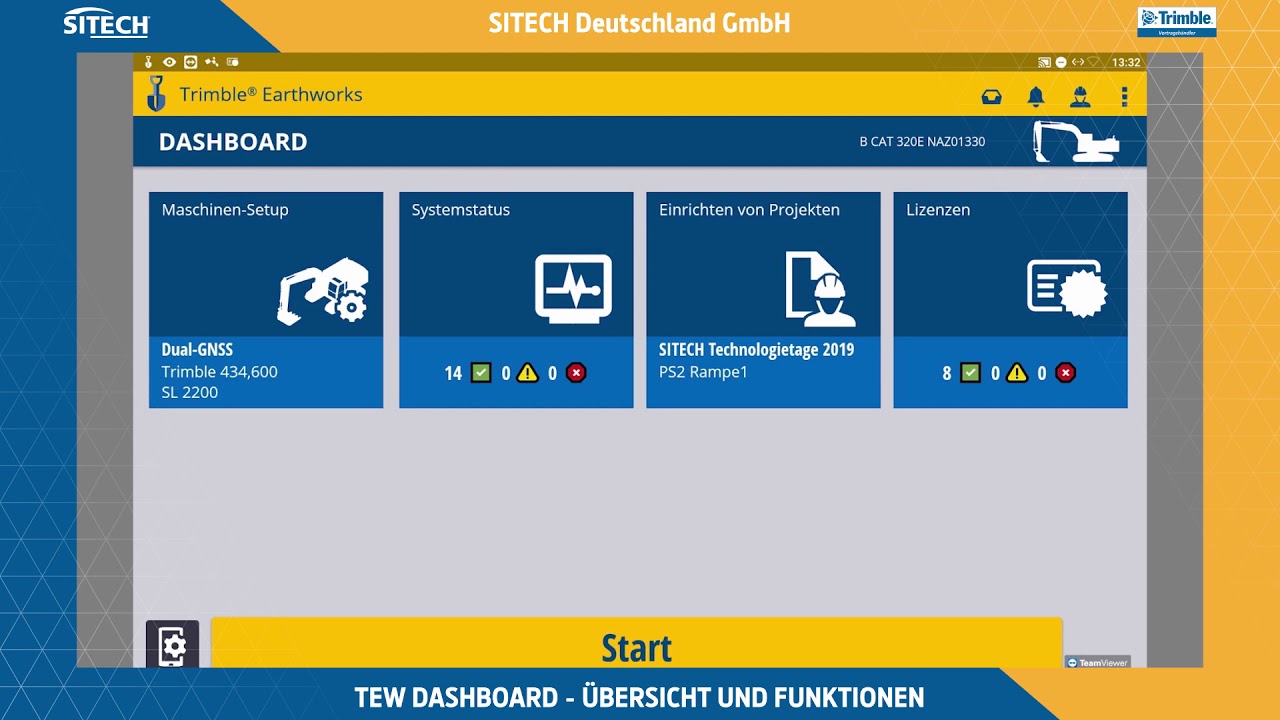Click the Systemstatus count '14'
The width and height of the screenshot is (1280, 720).
(x=453, y=373)
